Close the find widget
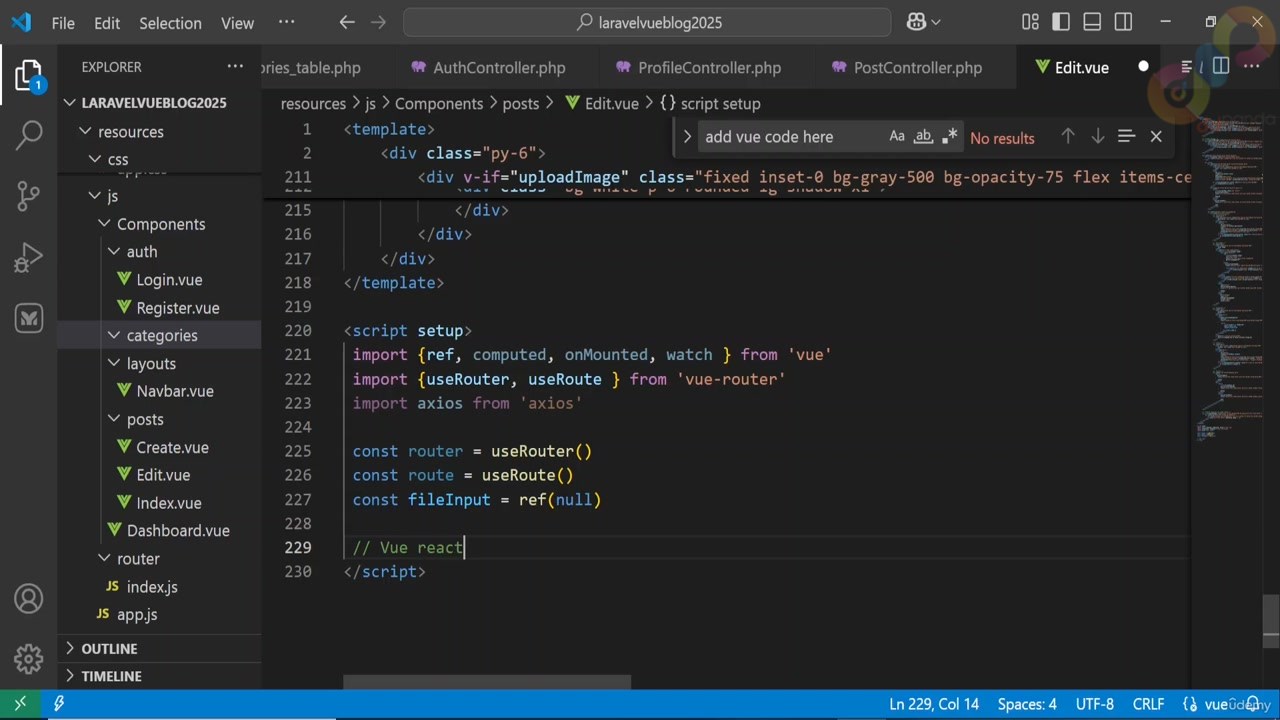Screen dimensions: 1280x720 [1156, 136]
